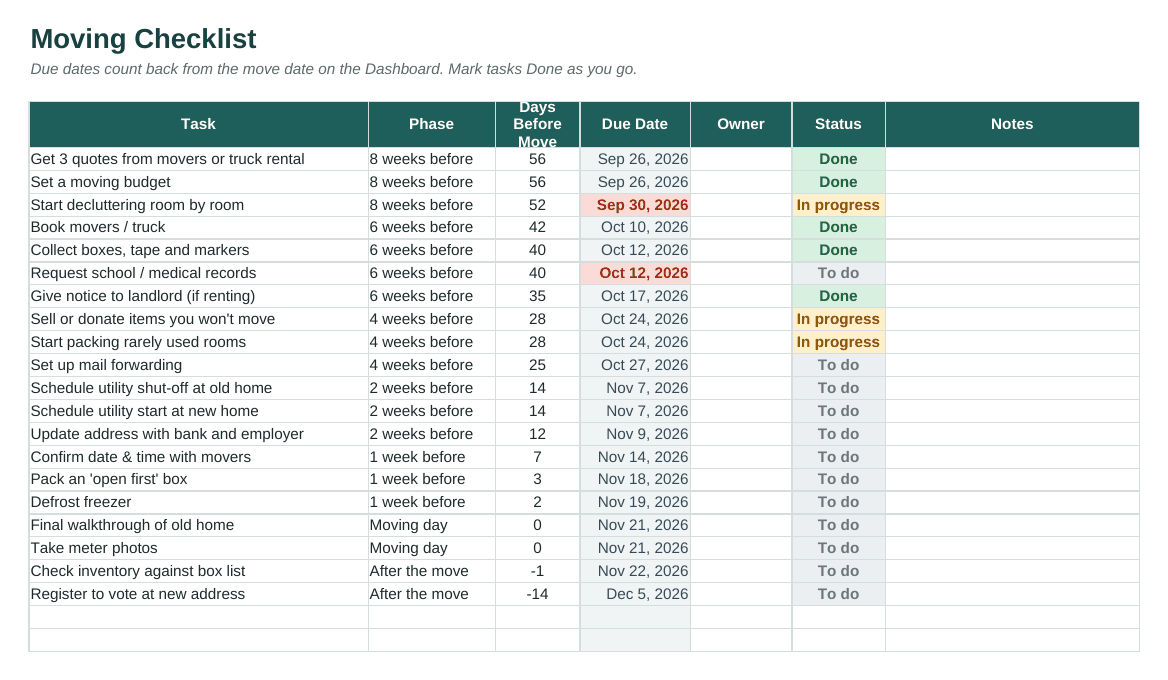The image size is (1168, 680).
Task: Click the 'Nov 18, 2026' due date cell
Action: 635,480
